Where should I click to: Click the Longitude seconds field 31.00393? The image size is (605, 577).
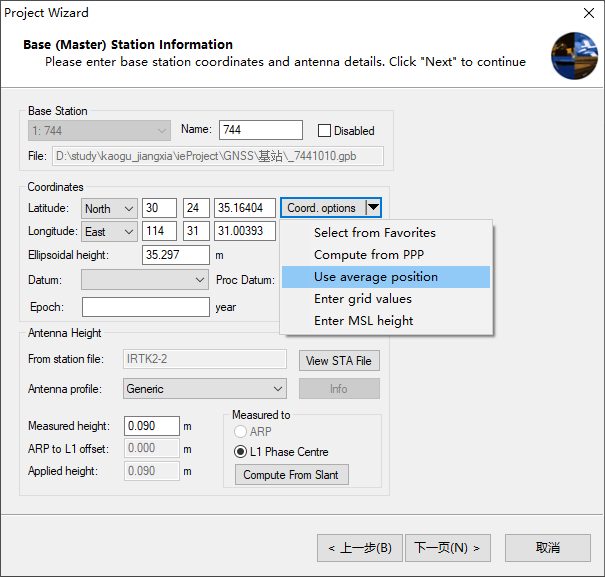[245, 231]
